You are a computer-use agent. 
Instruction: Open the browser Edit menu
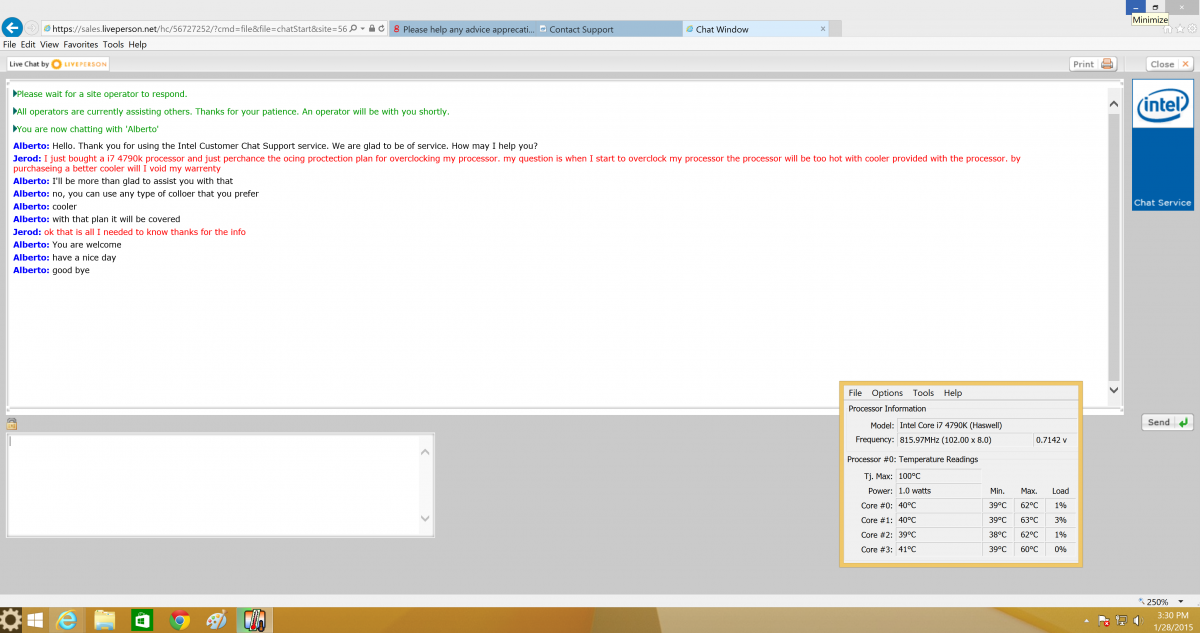[x=28, y=44]
